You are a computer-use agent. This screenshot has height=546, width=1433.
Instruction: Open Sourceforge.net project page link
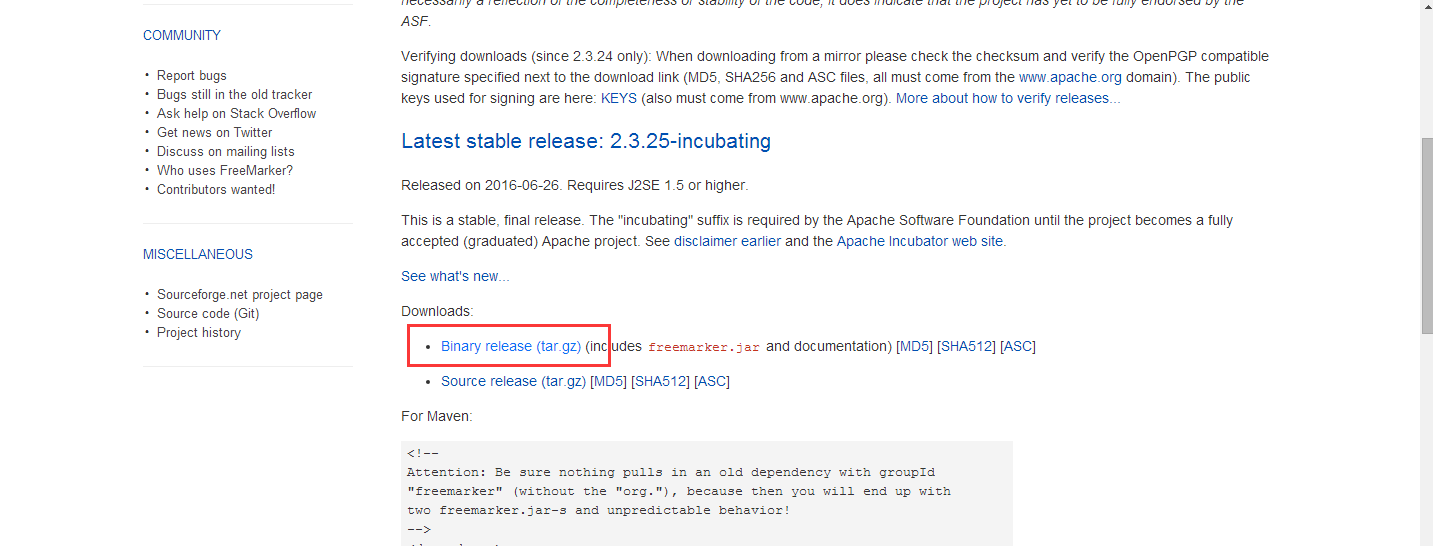(x=239, y=294)
